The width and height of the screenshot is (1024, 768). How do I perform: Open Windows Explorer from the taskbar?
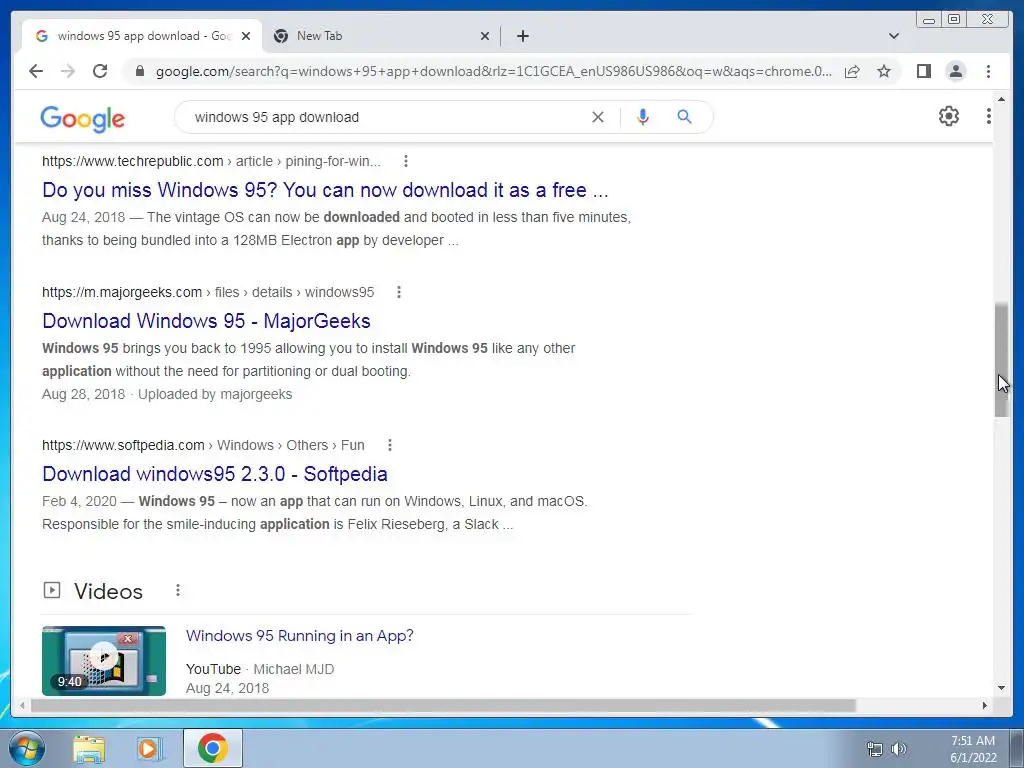click(x=89, y=748)
